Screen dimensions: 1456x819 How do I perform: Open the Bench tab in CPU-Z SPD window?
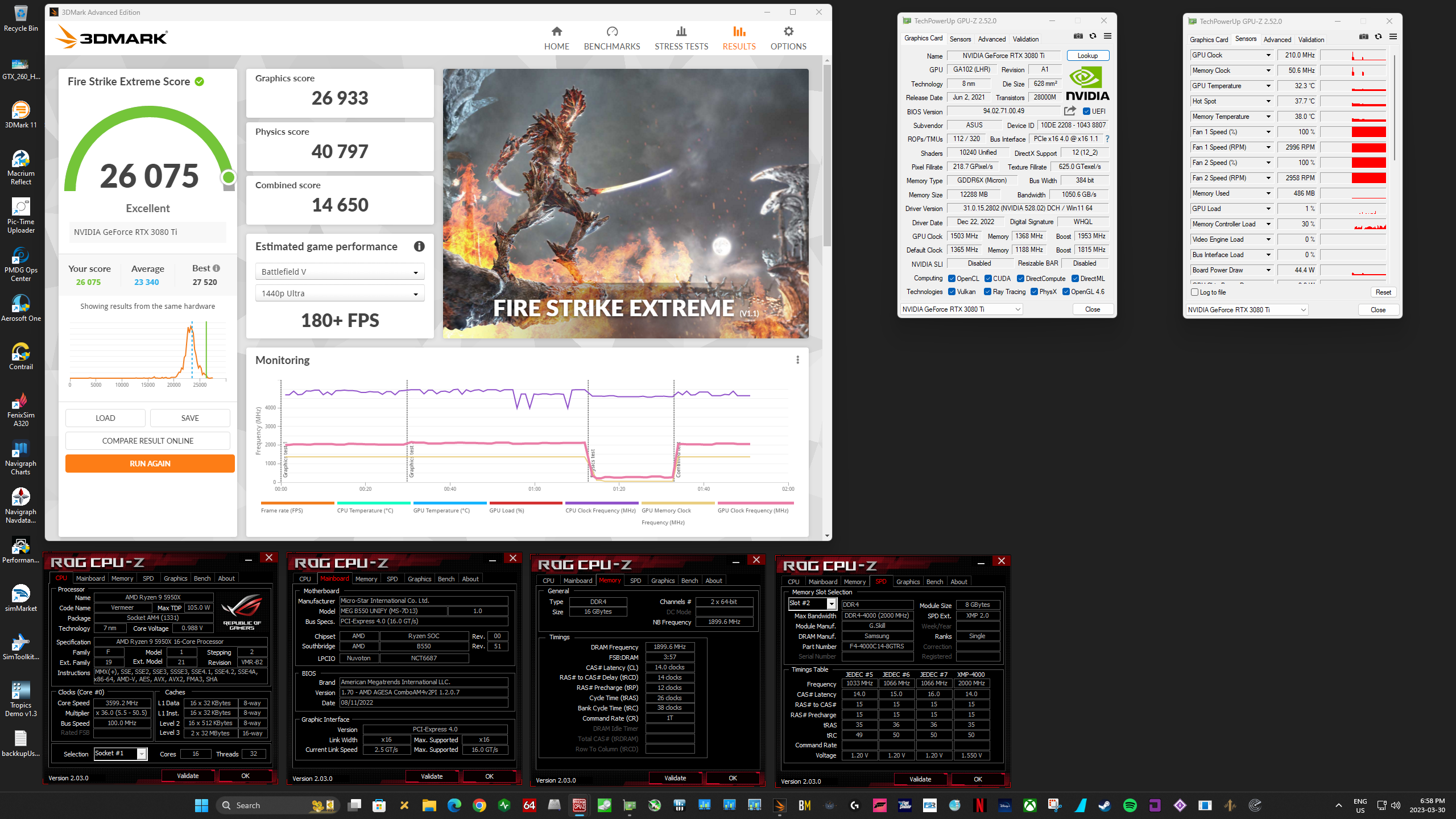pyautogui.click(x=934, y=581)
